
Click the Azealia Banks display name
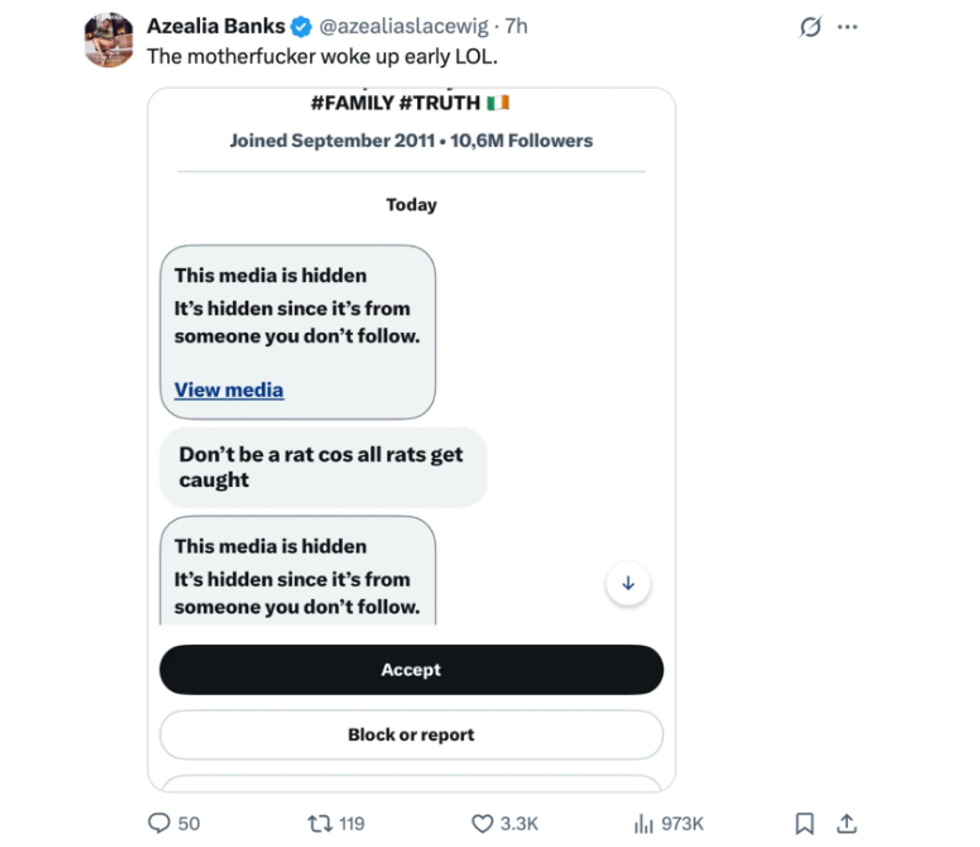[x=215, y=26]
